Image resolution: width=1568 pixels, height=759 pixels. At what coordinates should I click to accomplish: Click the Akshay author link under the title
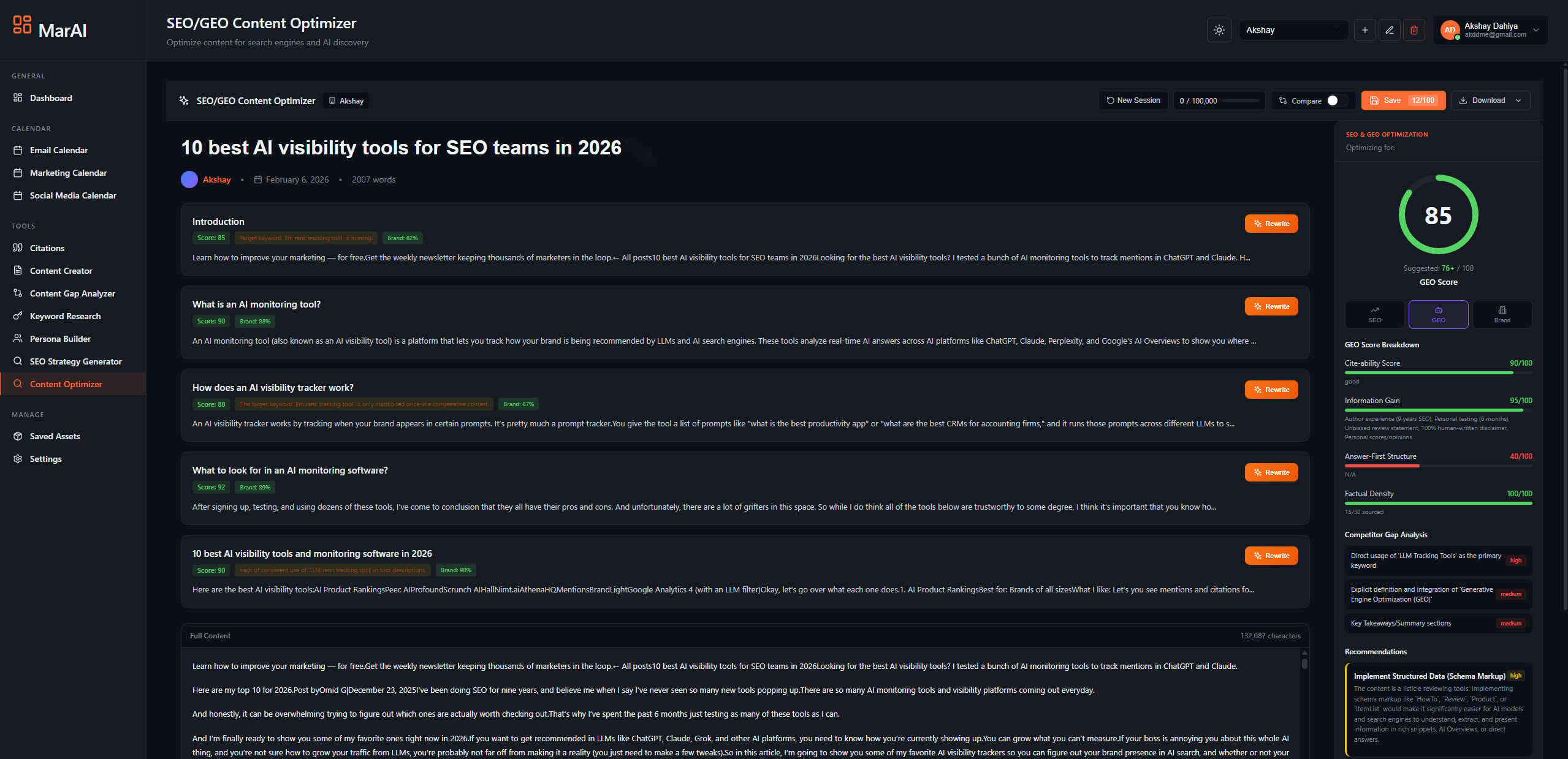coord(216,179)
